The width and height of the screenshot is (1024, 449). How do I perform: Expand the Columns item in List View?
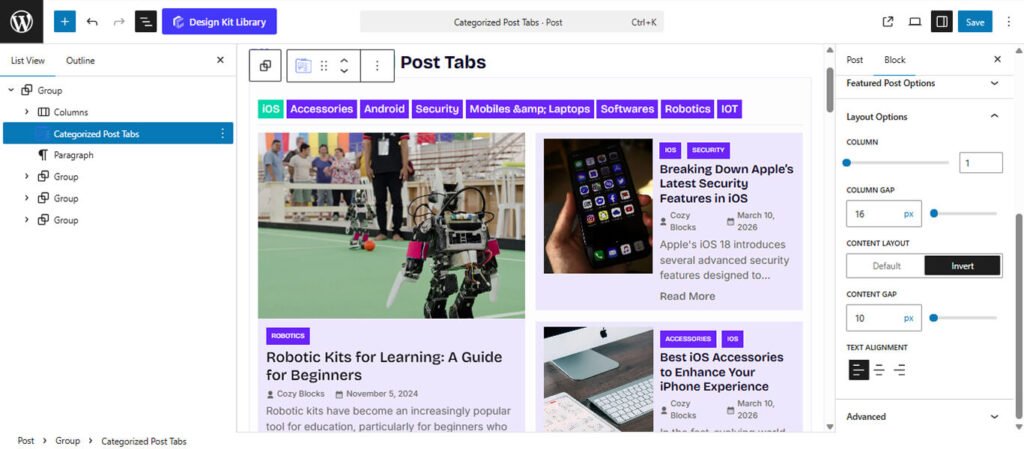26,112
